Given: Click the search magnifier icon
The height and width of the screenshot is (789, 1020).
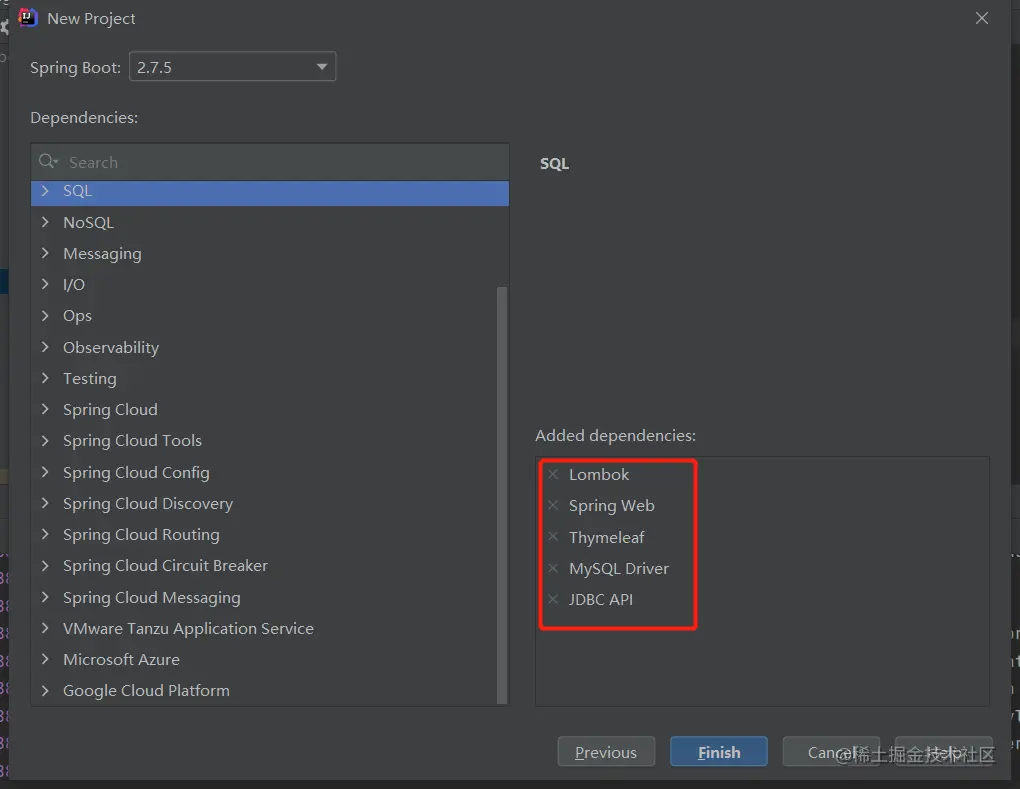Looking at the screenshot, I should click(x=48, y=161).
